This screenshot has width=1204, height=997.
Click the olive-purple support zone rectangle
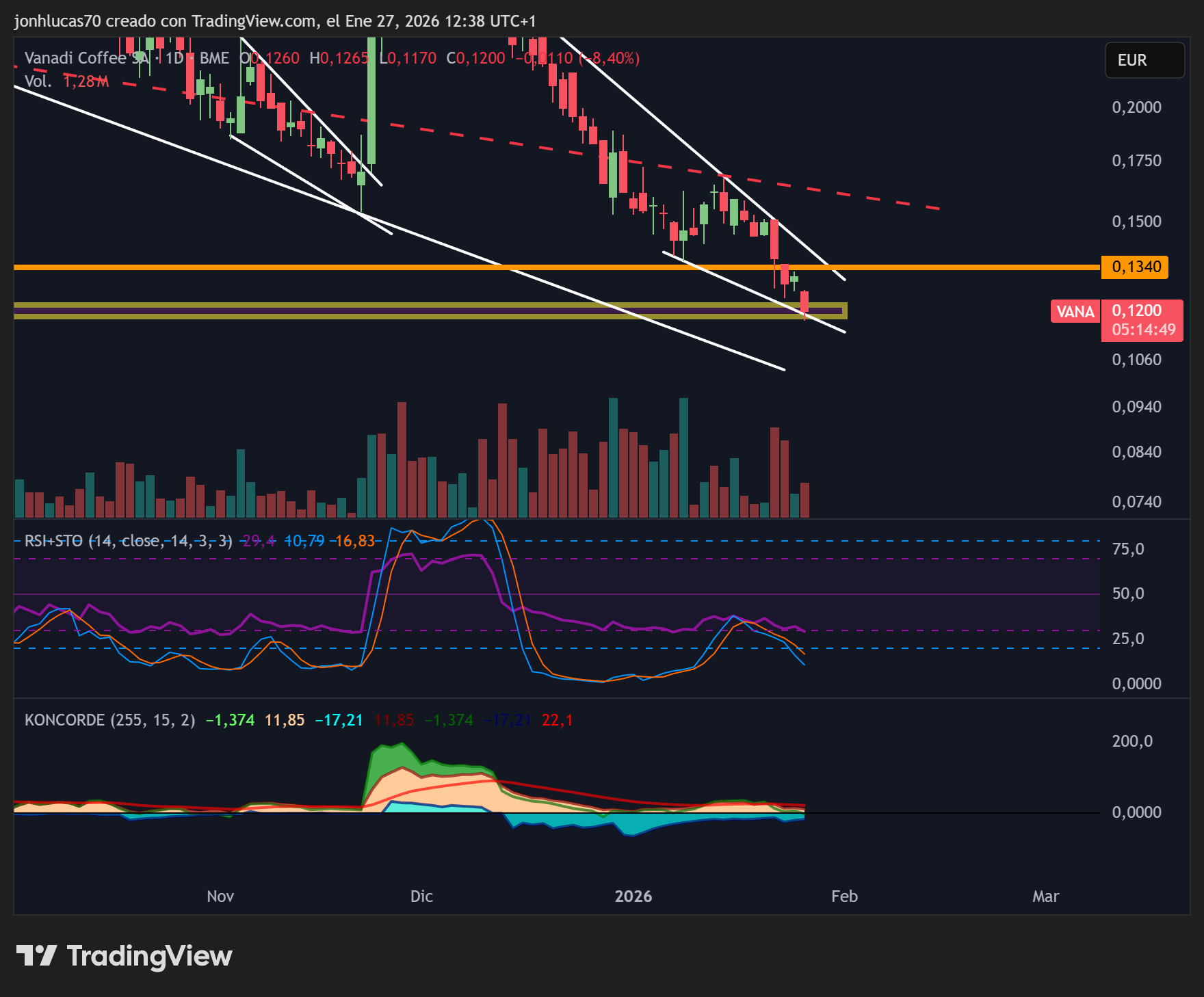pyautogui.click(x=430, y=310)
